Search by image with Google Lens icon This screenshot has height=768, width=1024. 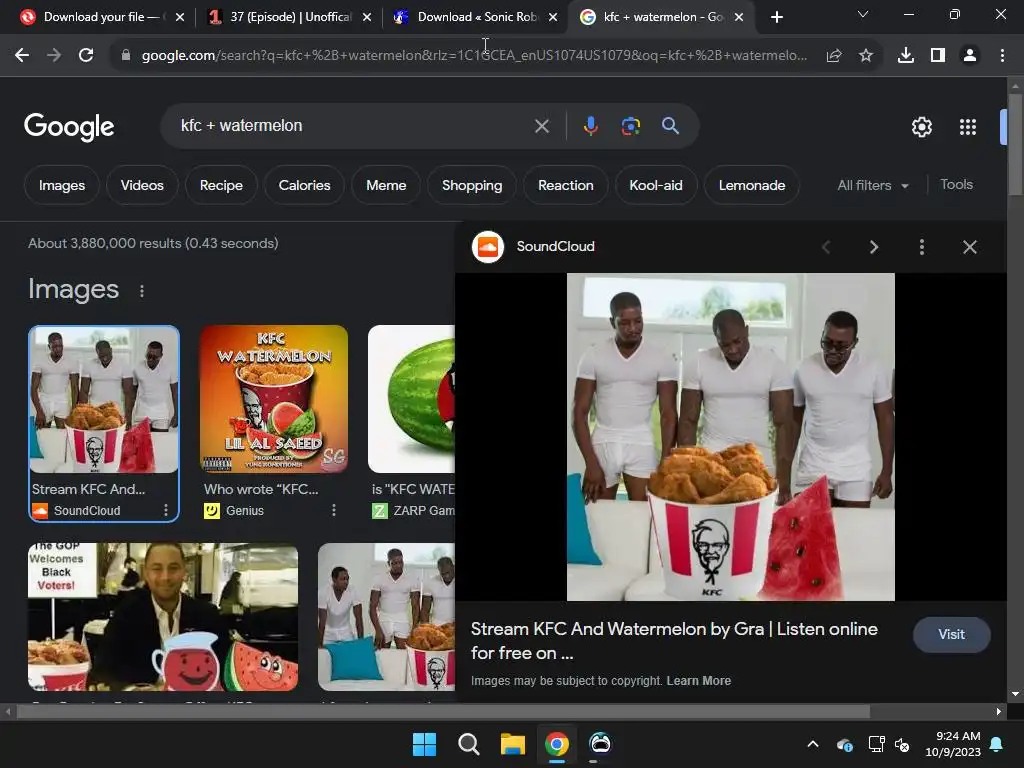[630, 126]
